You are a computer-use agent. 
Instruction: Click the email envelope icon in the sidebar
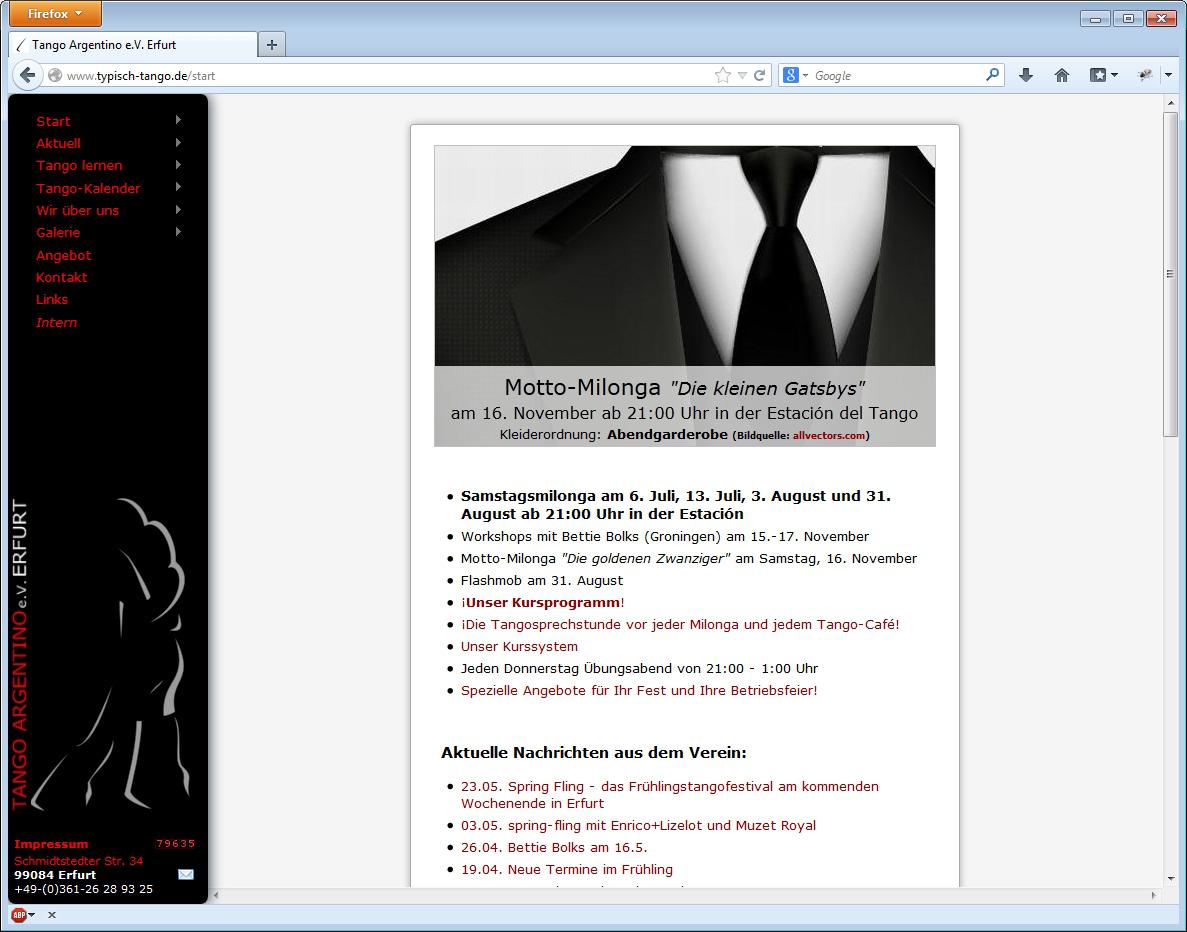click(x=185, y=874)
